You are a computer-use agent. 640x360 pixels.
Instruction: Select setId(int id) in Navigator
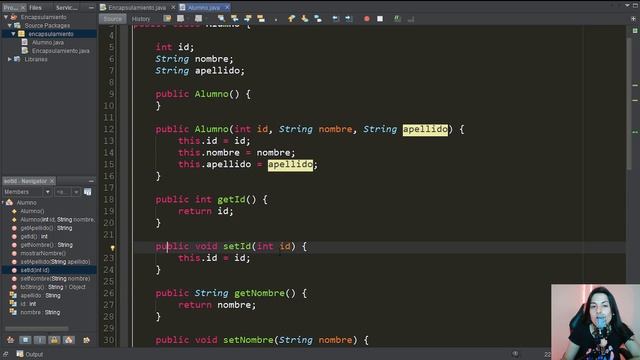pos(35,270)
